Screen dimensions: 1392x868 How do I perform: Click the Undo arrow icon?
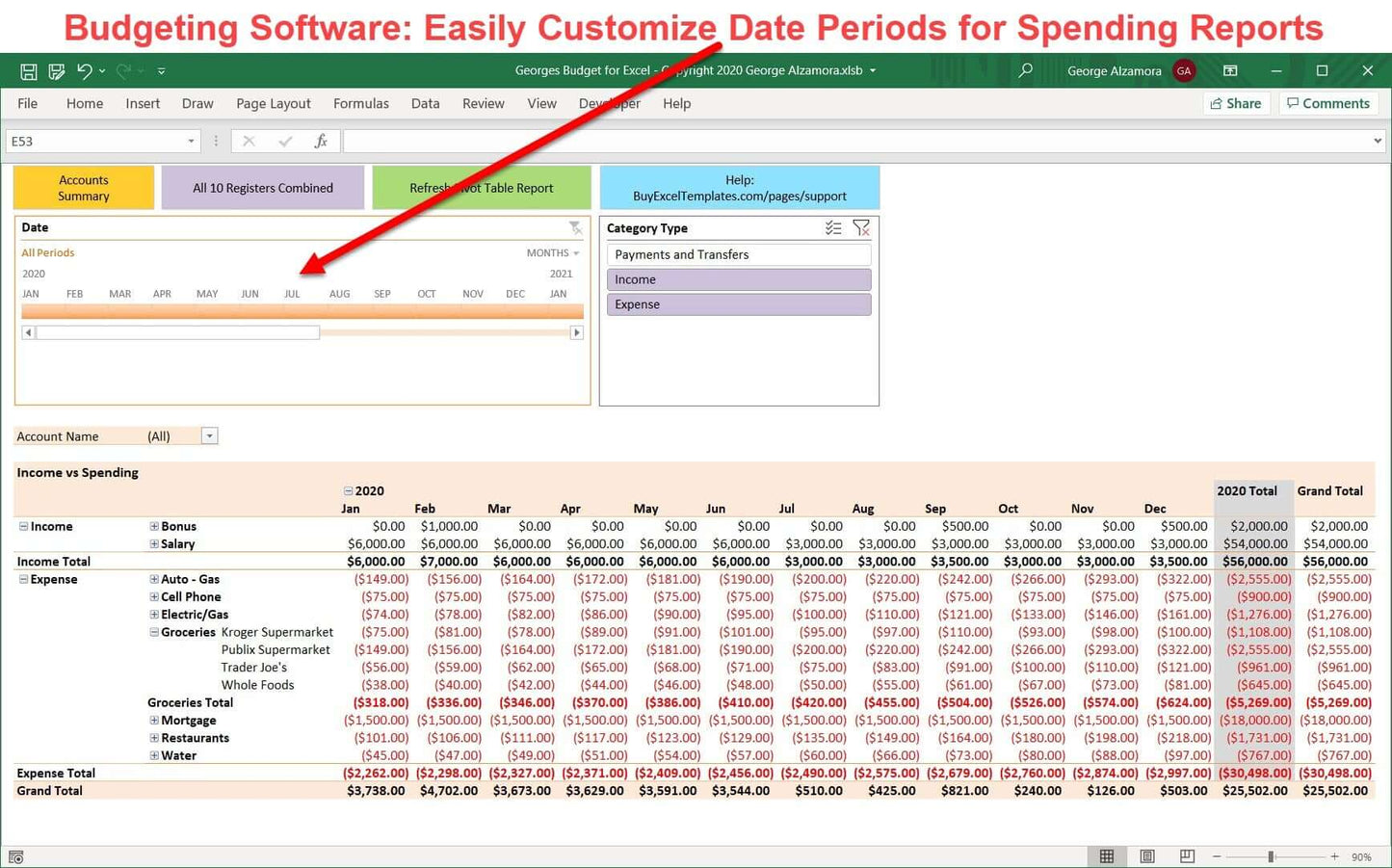click(x=85, y=71)
